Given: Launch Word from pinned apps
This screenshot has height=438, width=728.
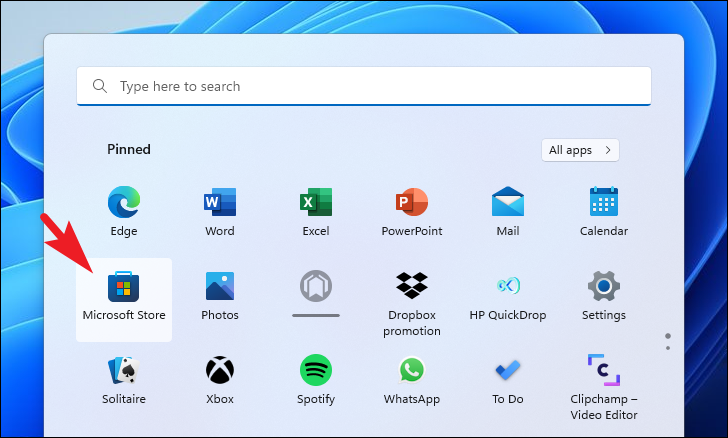Looking at the screenshot, I should click(x=220, y=211).
